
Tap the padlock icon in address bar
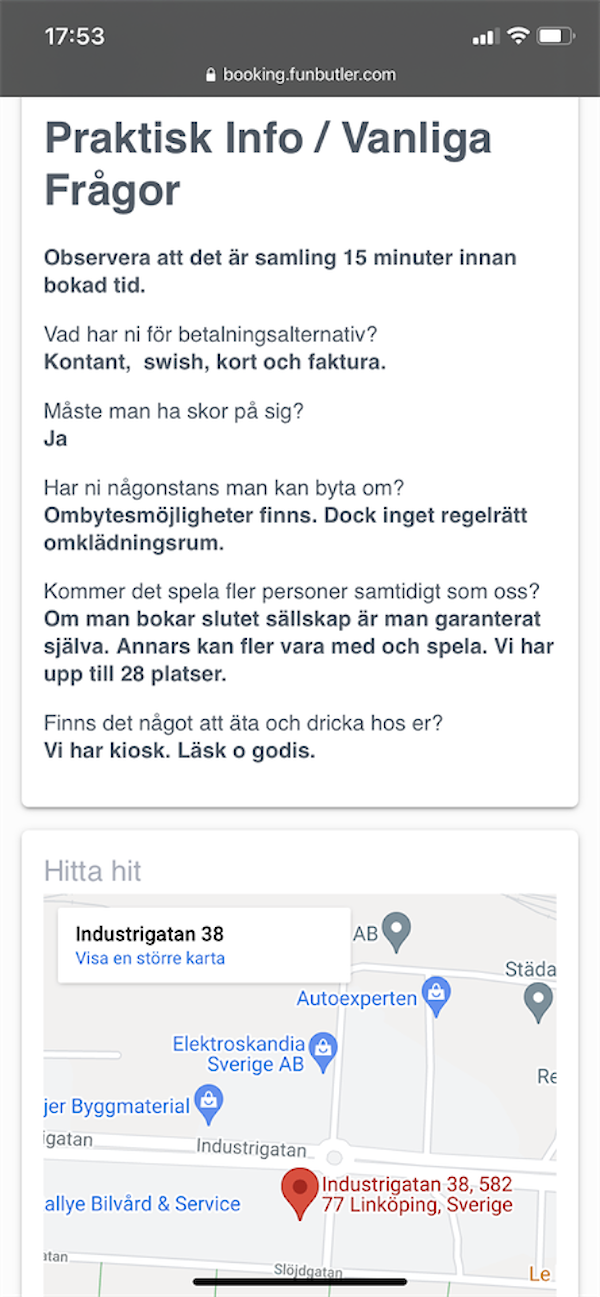pyautogui.click(x=210, y=75)
